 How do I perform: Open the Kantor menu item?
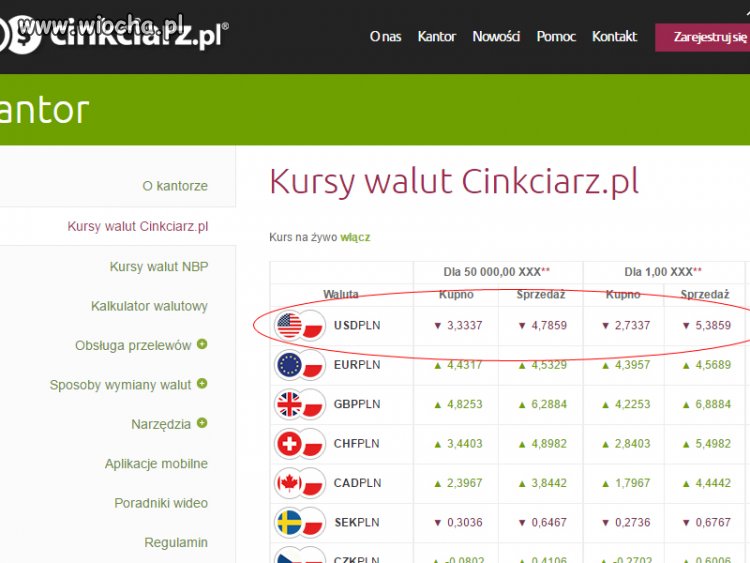click(x=437, y=36)
